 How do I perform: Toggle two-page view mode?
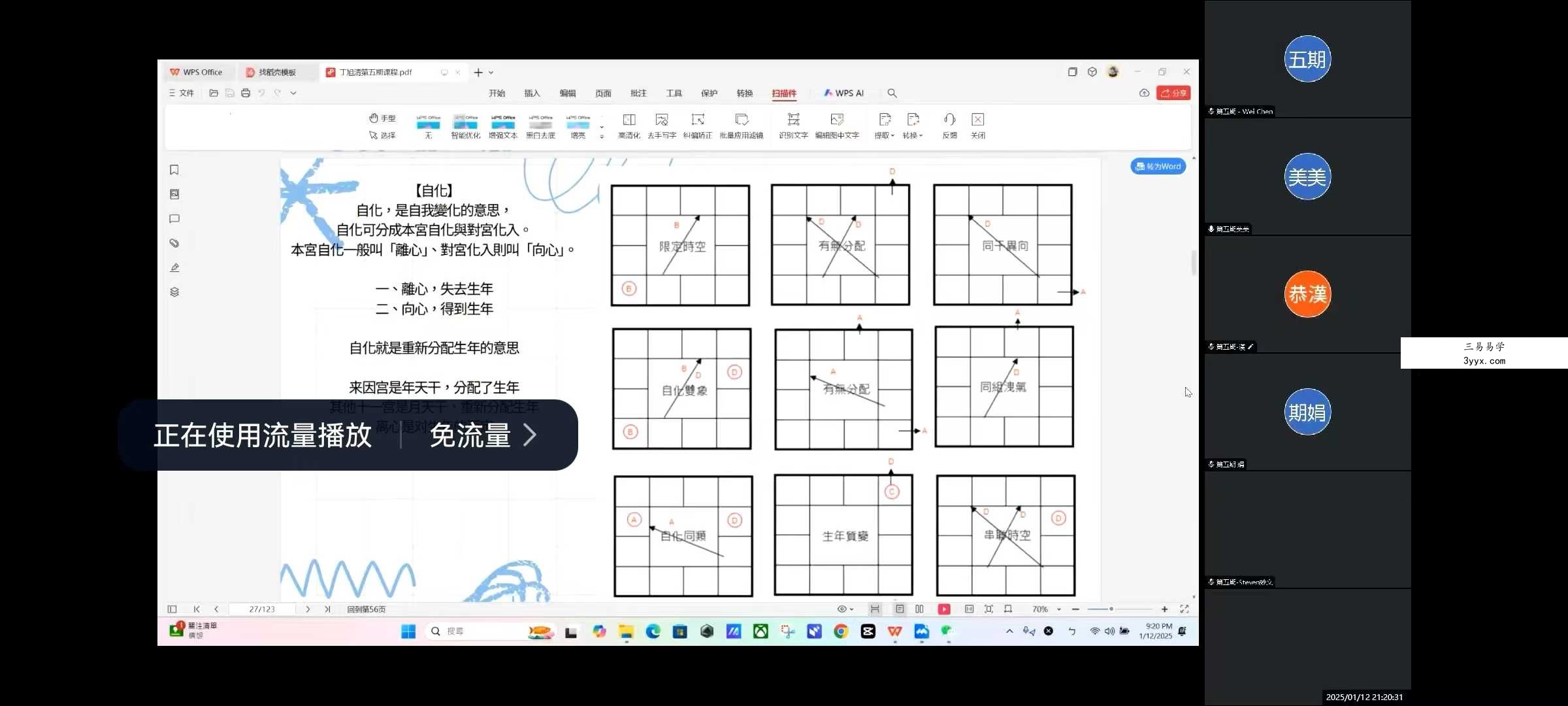coord(919,609)
